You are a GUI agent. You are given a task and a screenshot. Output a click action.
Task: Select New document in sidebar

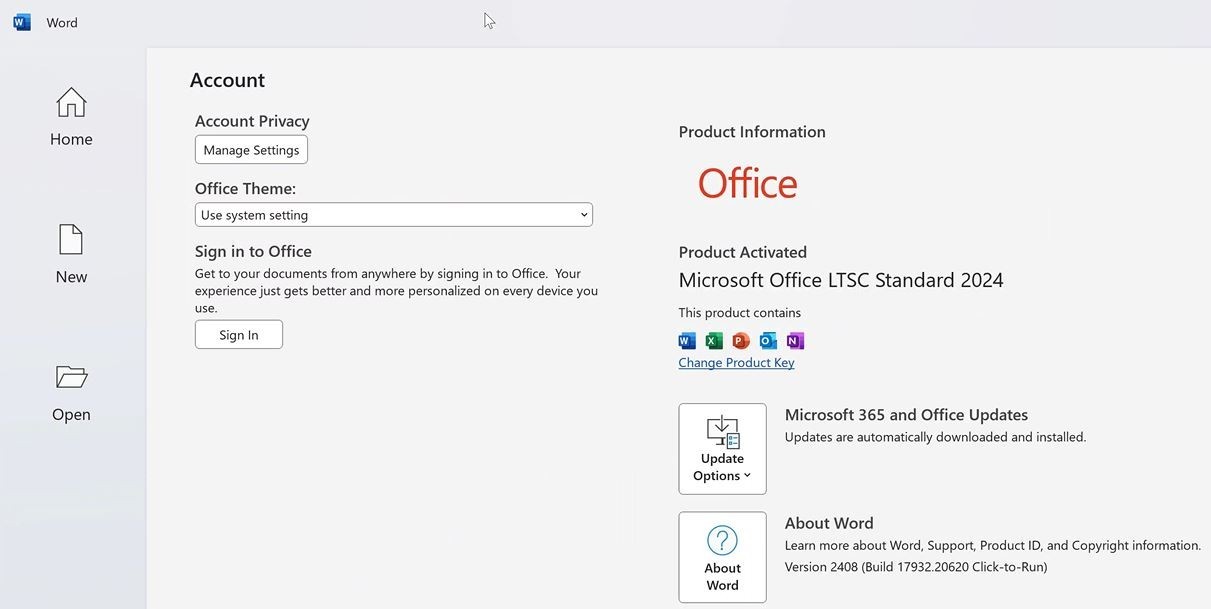point(71,254)
